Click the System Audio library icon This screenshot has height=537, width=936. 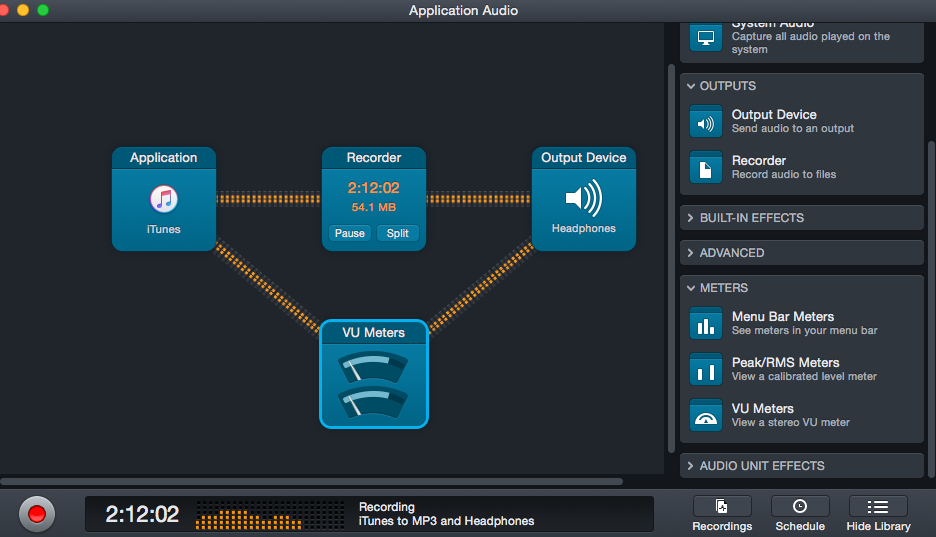pyautogui.click(x=706, y=37)
